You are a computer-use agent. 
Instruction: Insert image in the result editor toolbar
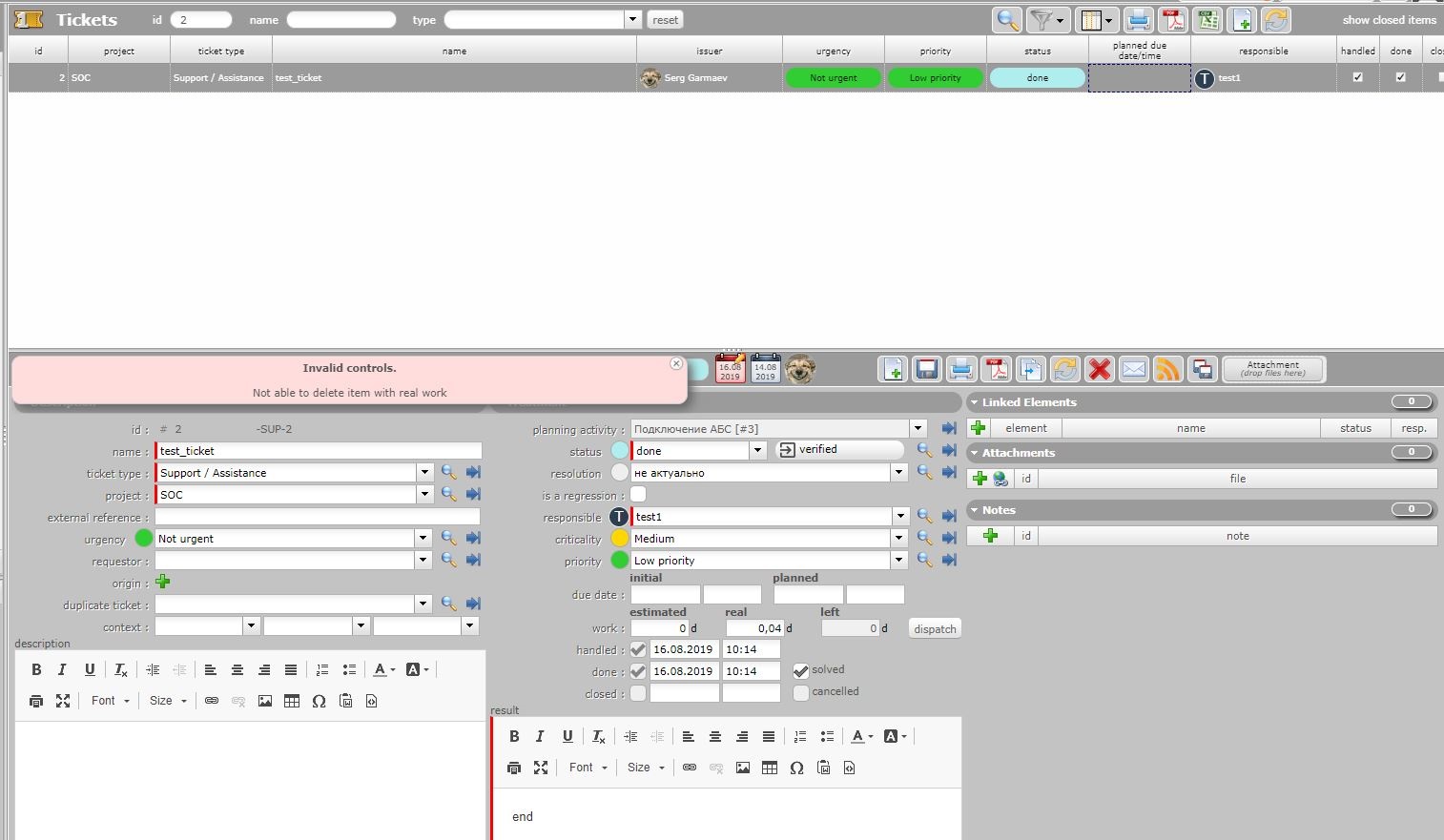[743, 768]
